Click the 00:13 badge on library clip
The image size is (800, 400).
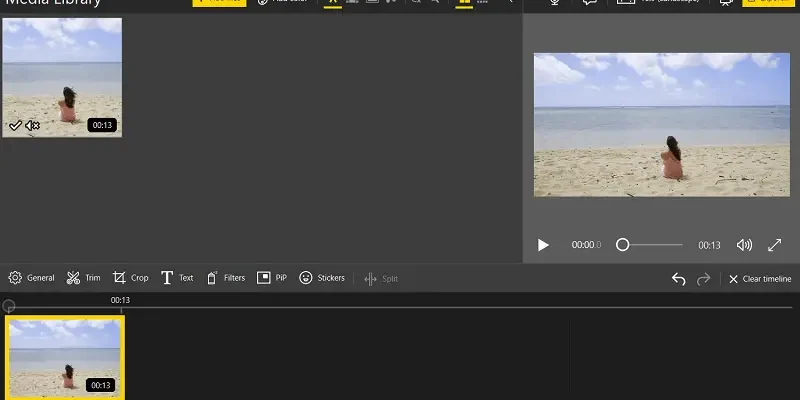[102, 125]
